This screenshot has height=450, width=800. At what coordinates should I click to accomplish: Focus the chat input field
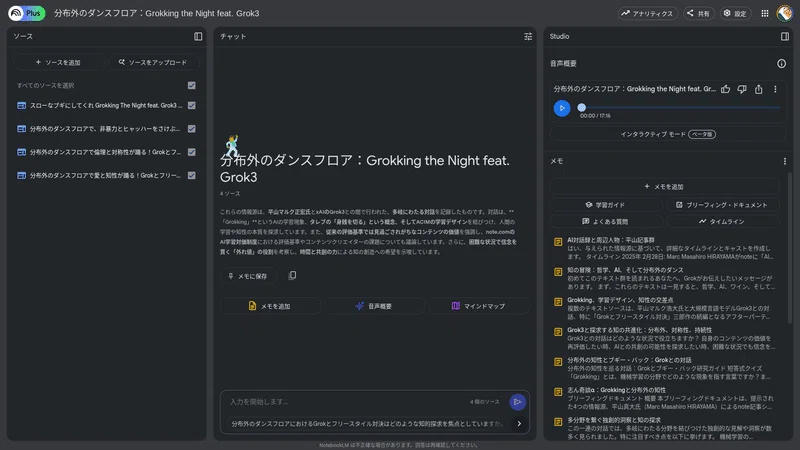coord(347,402)
